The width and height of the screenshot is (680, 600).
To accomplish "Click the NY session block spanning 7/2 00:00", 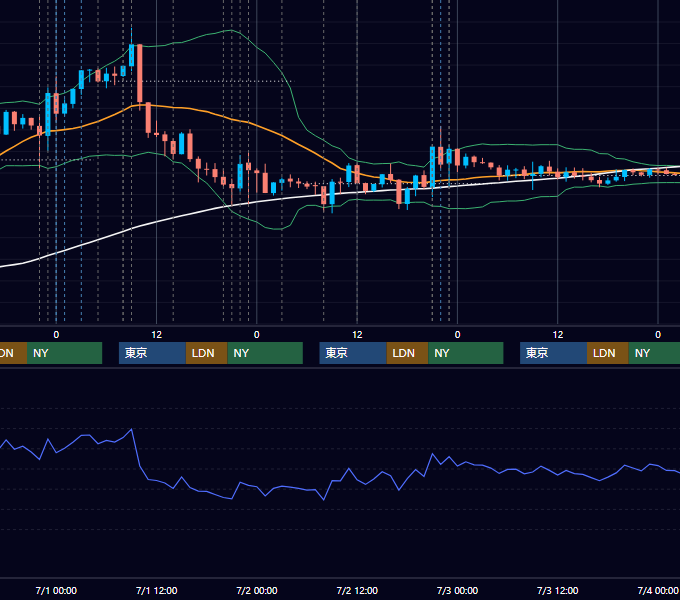I will coord(265,353).
